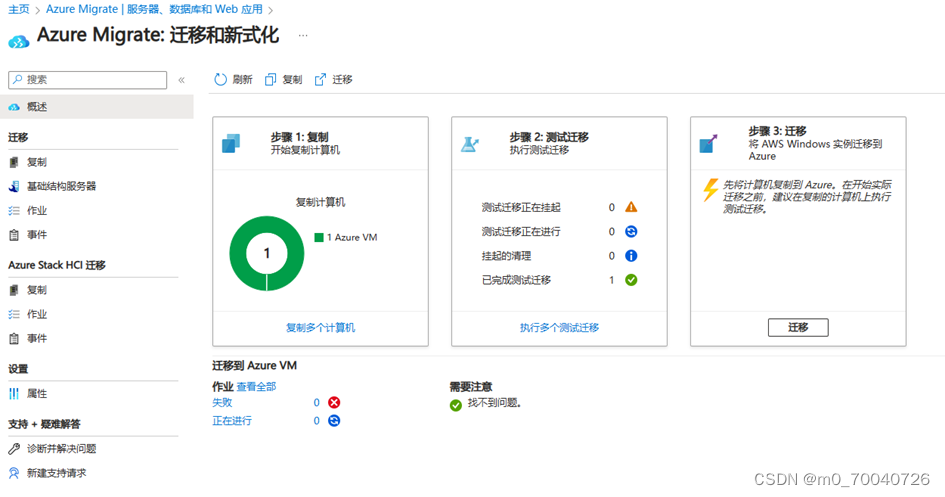Click the blue sync icon beside 正在进行
This screenshot has width=945, height=497.
click(x=334, y=421)
